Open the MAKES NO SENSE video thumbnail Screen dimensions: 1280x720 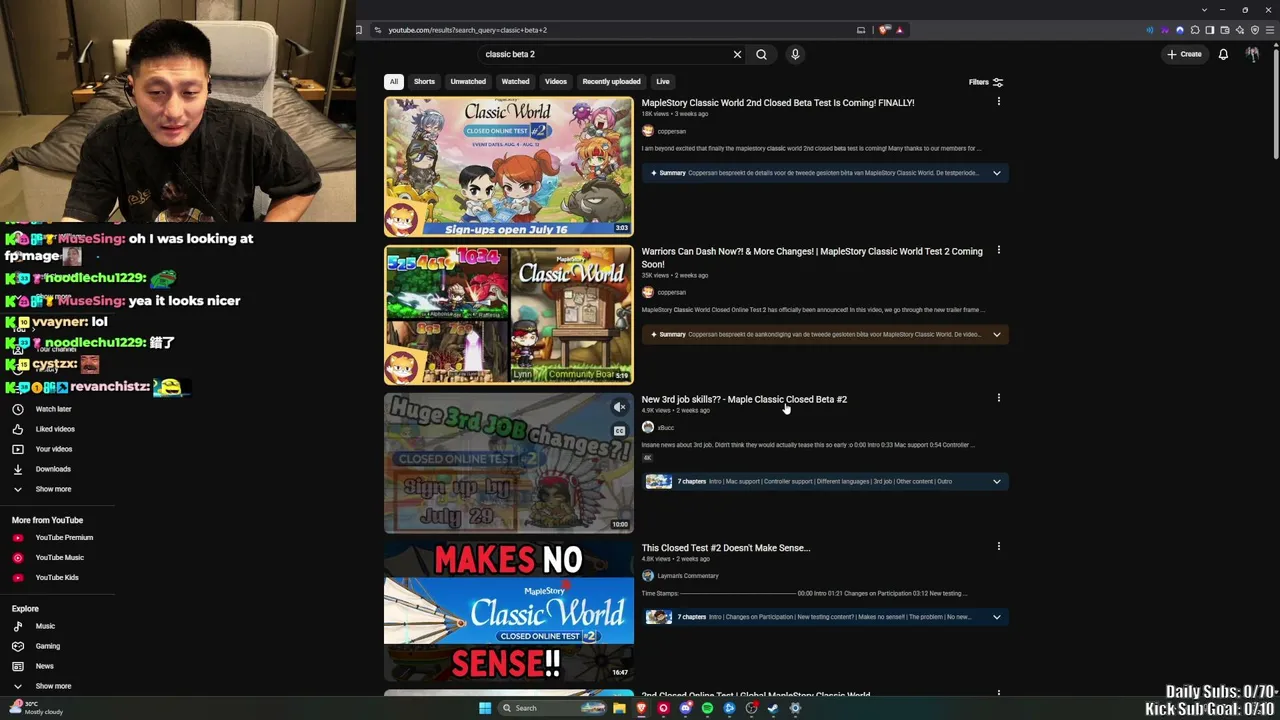click(x=509, y=612)
